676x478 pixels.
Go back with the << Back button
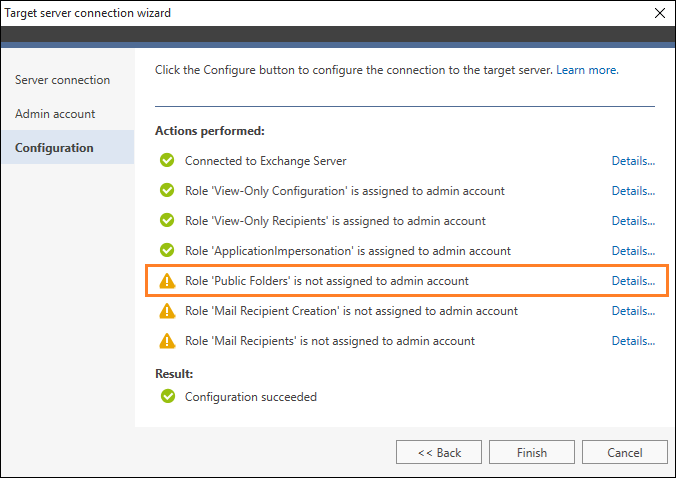point(439,452)
